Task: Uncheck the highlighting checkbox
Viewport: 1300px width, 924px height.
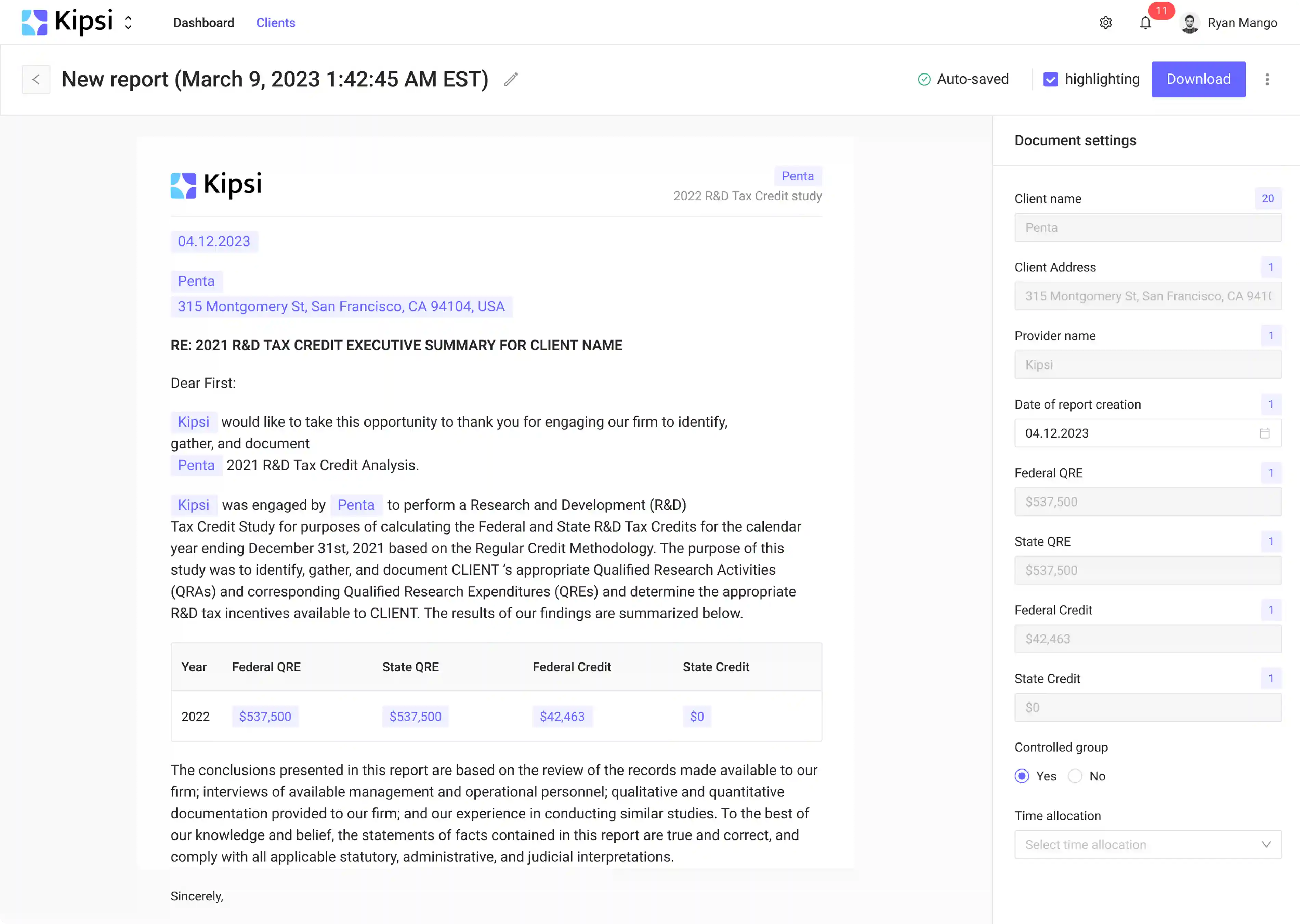Action: point(1050,79)
